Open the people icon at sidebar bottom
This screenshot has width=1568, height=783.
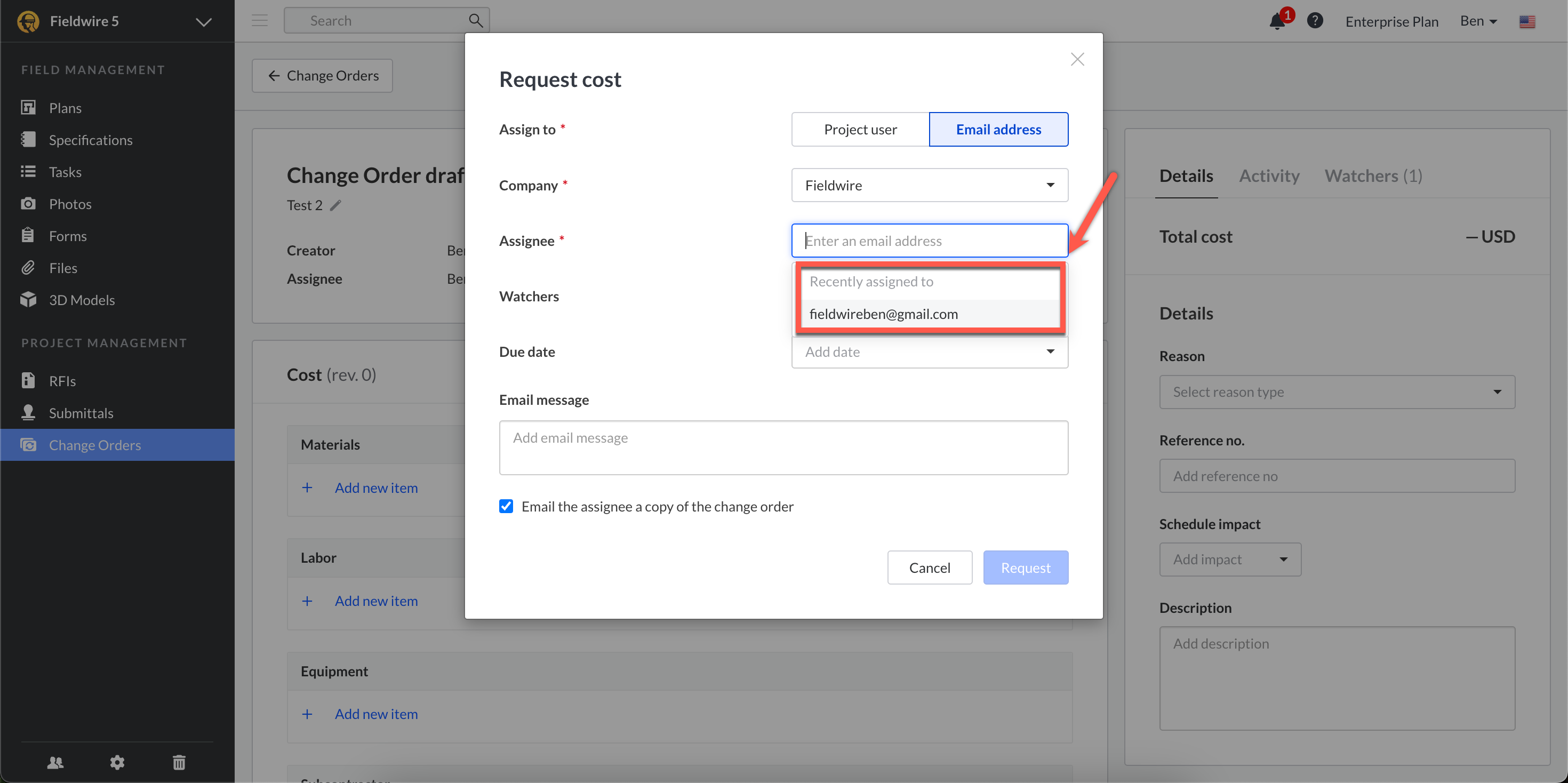pyautogui.click(x=55, y=762)
